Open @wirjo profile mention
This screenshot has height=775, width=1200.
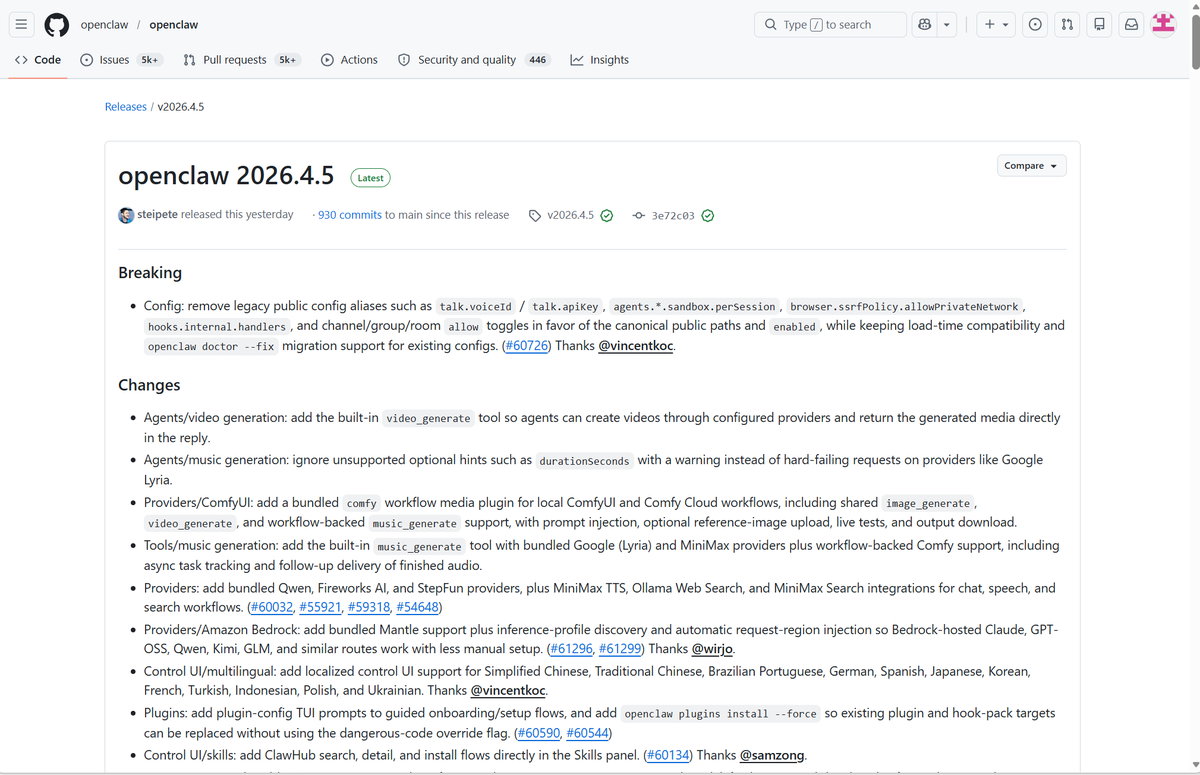tap(713, 649)
